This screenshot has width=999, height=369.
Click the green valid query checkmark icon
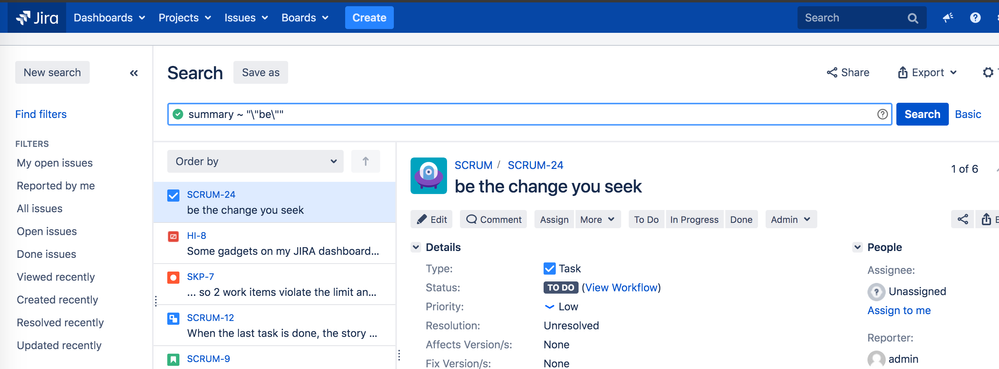pos(178,115)
